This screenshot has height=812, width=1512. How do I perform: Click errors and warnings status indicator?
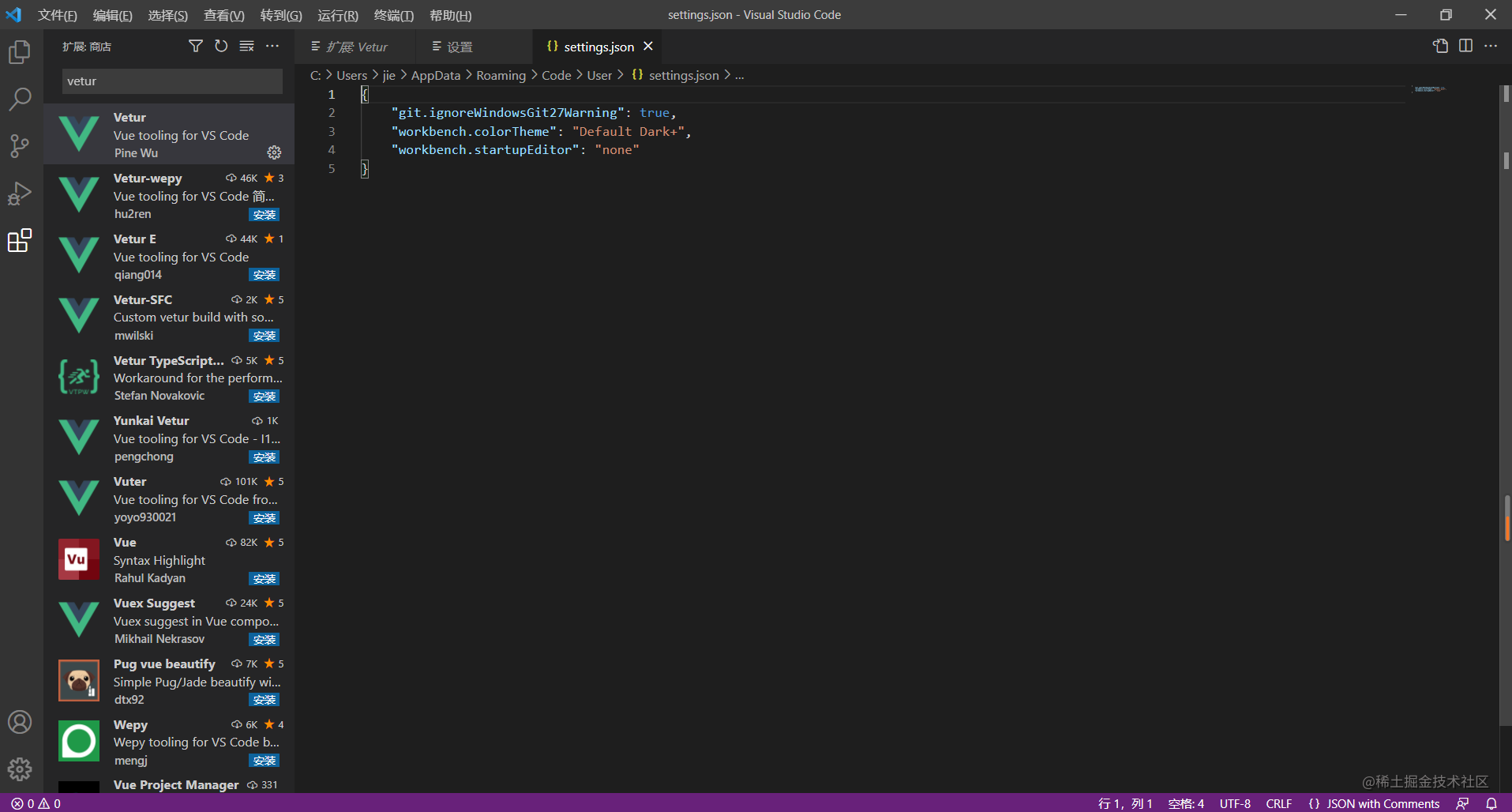[36, 803]
